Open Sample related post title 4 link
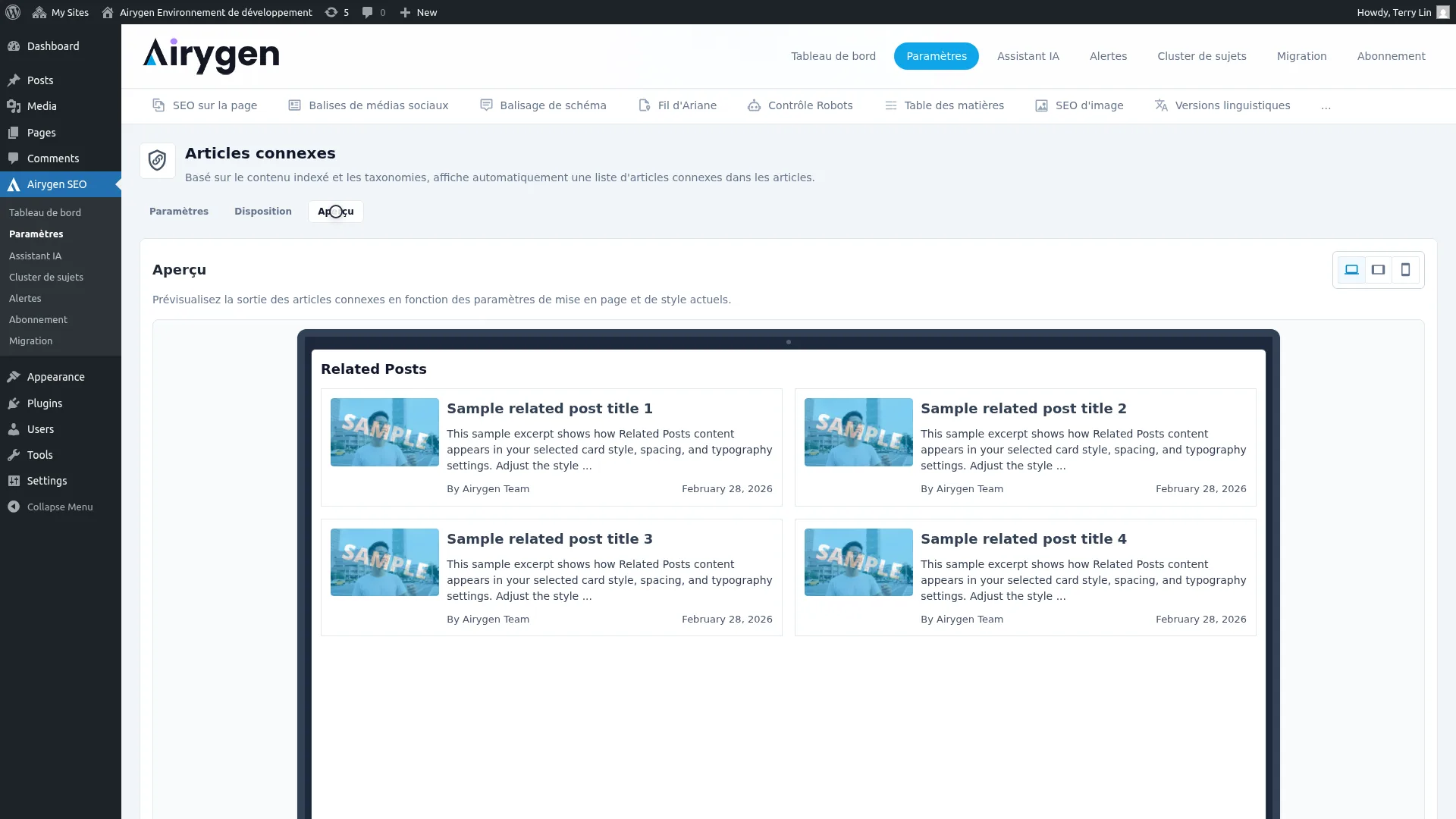 [1024, 539]
